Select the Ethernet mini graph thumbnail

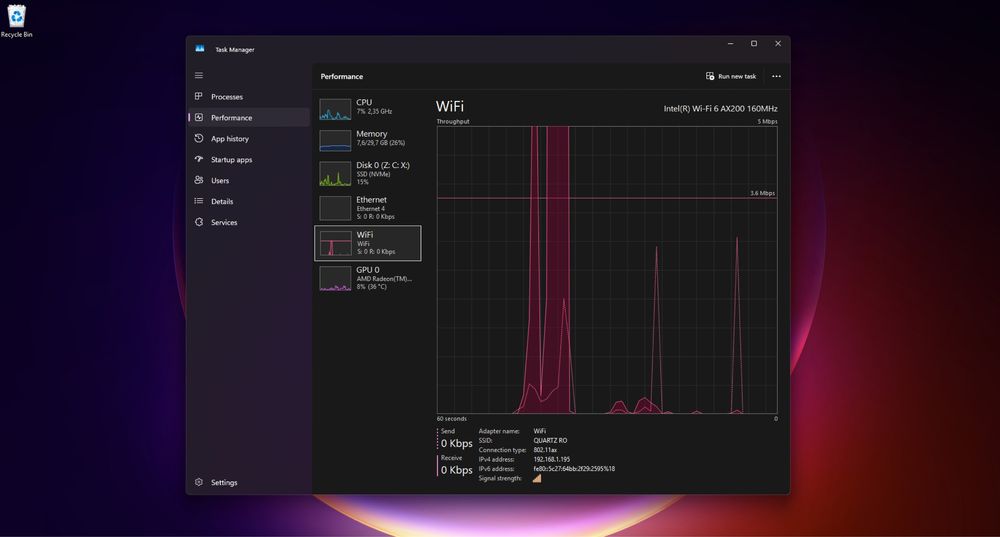click(x=335, y=208)
